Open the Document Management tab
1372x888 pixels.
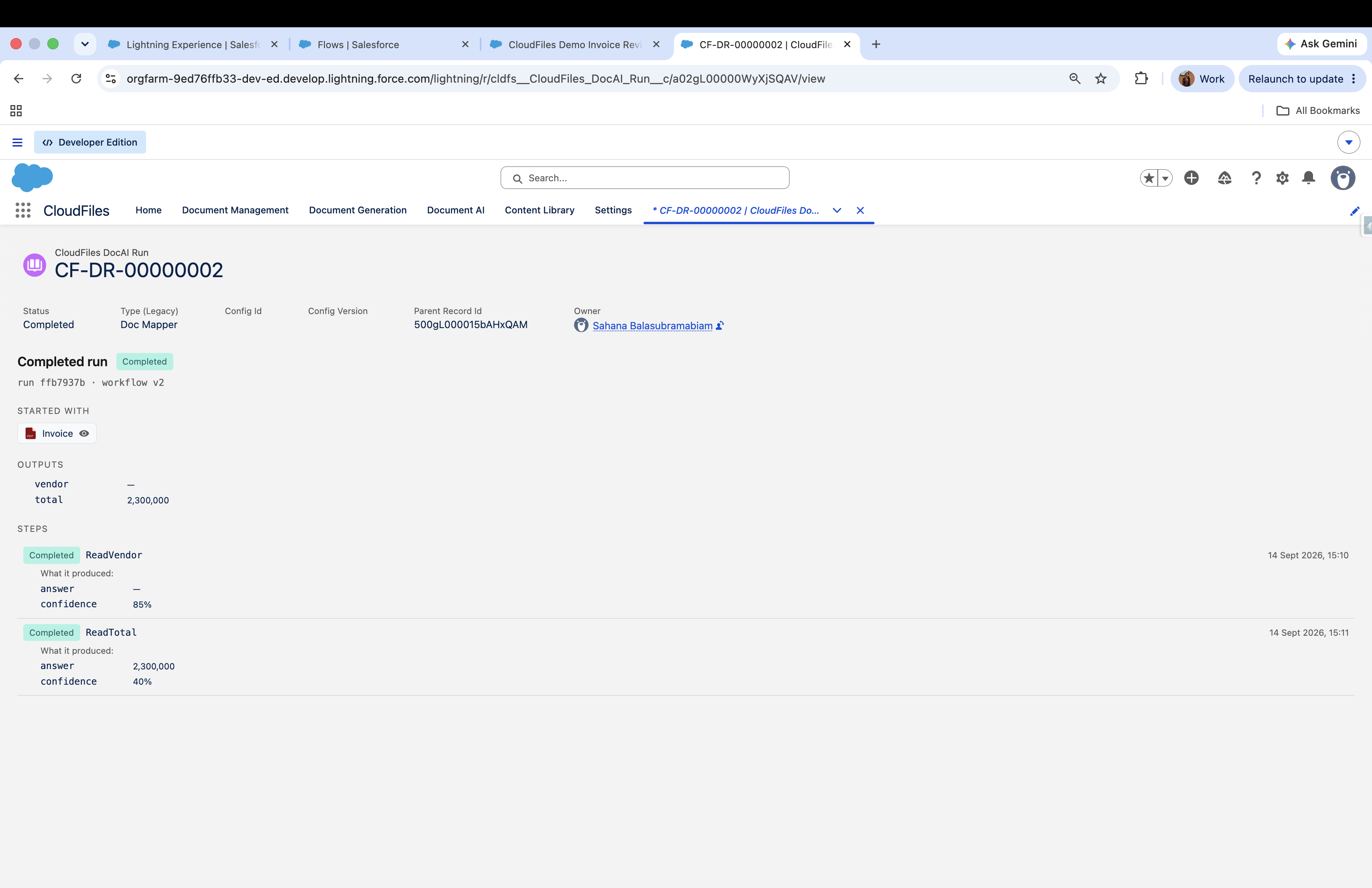point(235,210)
